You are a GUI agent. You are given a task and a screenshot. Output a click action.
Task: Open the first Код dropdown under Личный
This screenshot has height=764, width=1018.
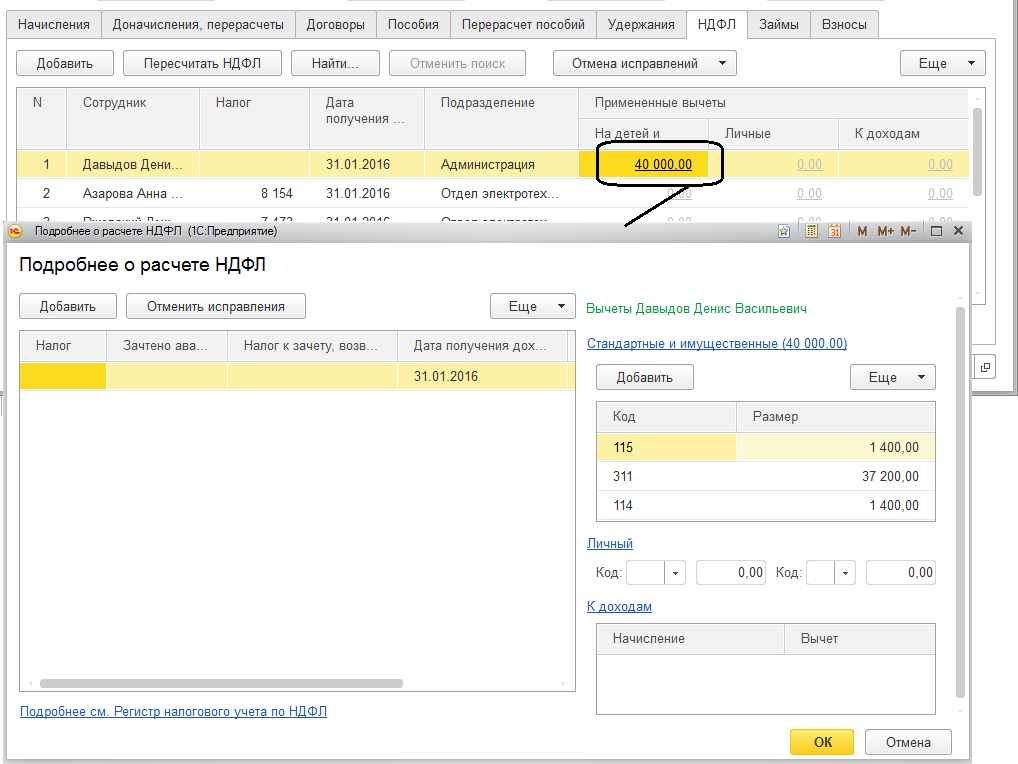pos(675,573)
